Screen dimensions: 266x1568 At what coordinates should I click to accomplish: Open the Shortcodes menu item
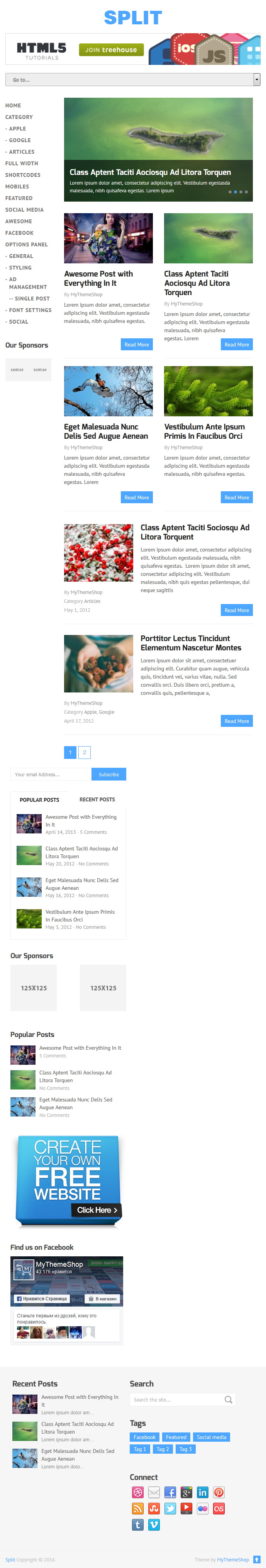(23, 175)
